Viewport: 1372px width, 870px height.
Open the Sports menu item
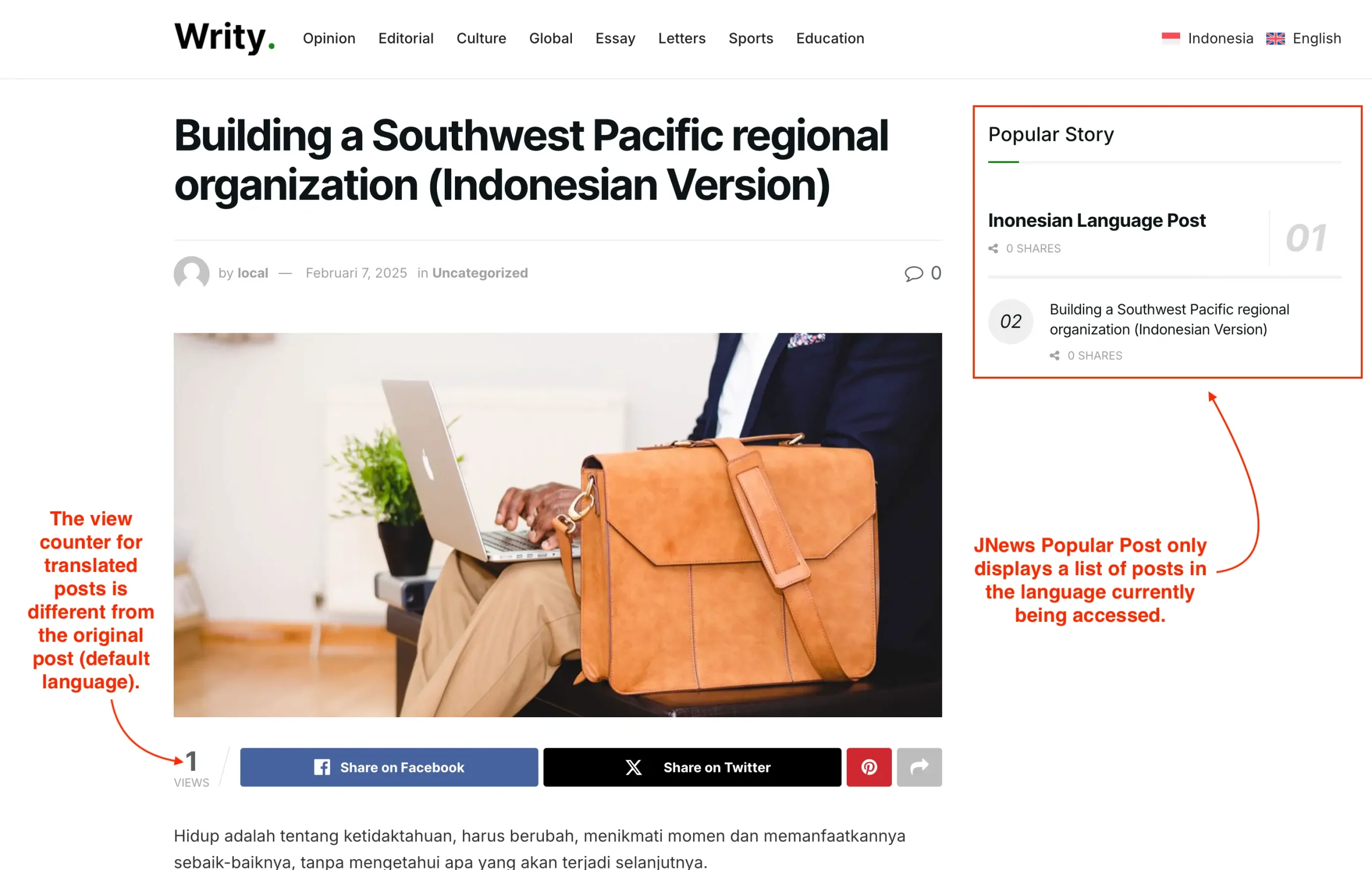click(750, 39)
